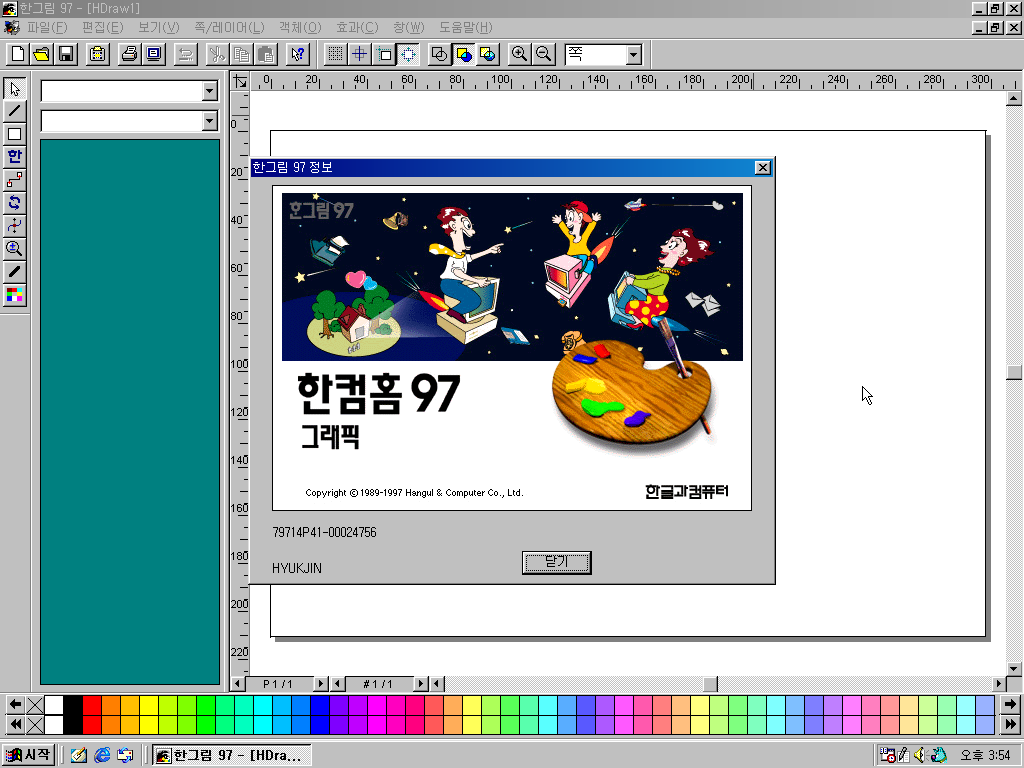Open the 효과(C) menu
Screen dimensions: 1024x768
[357, 27]
